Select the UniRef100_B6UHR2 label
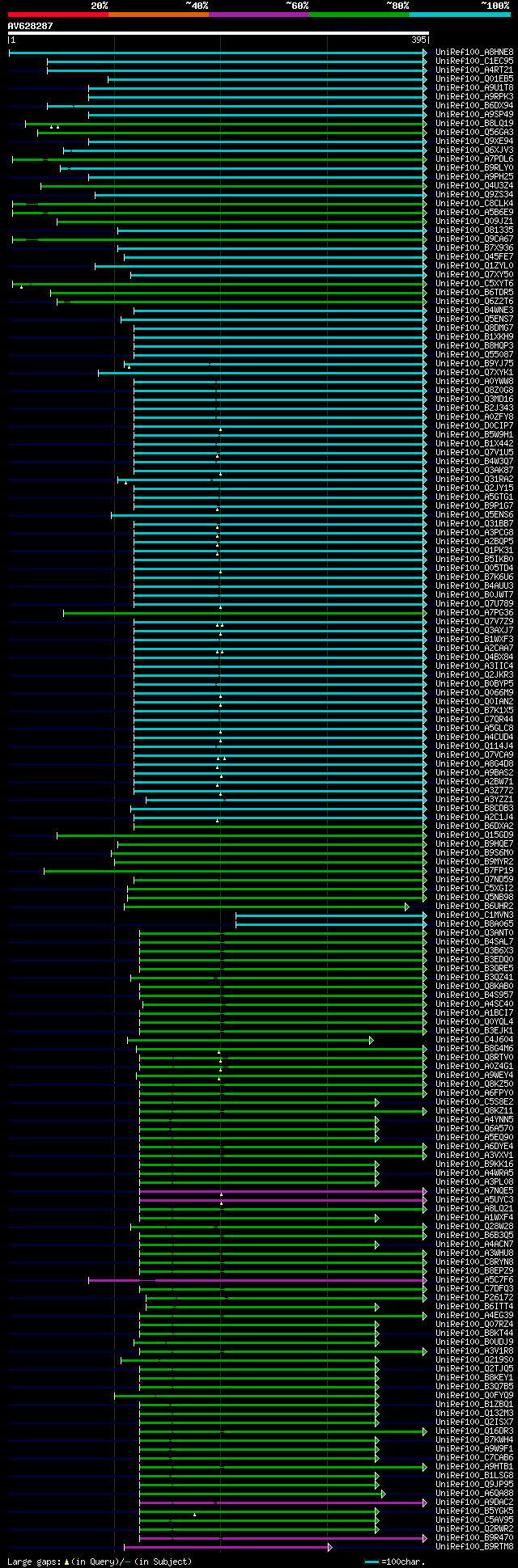518x1568 pixels. 474,906
